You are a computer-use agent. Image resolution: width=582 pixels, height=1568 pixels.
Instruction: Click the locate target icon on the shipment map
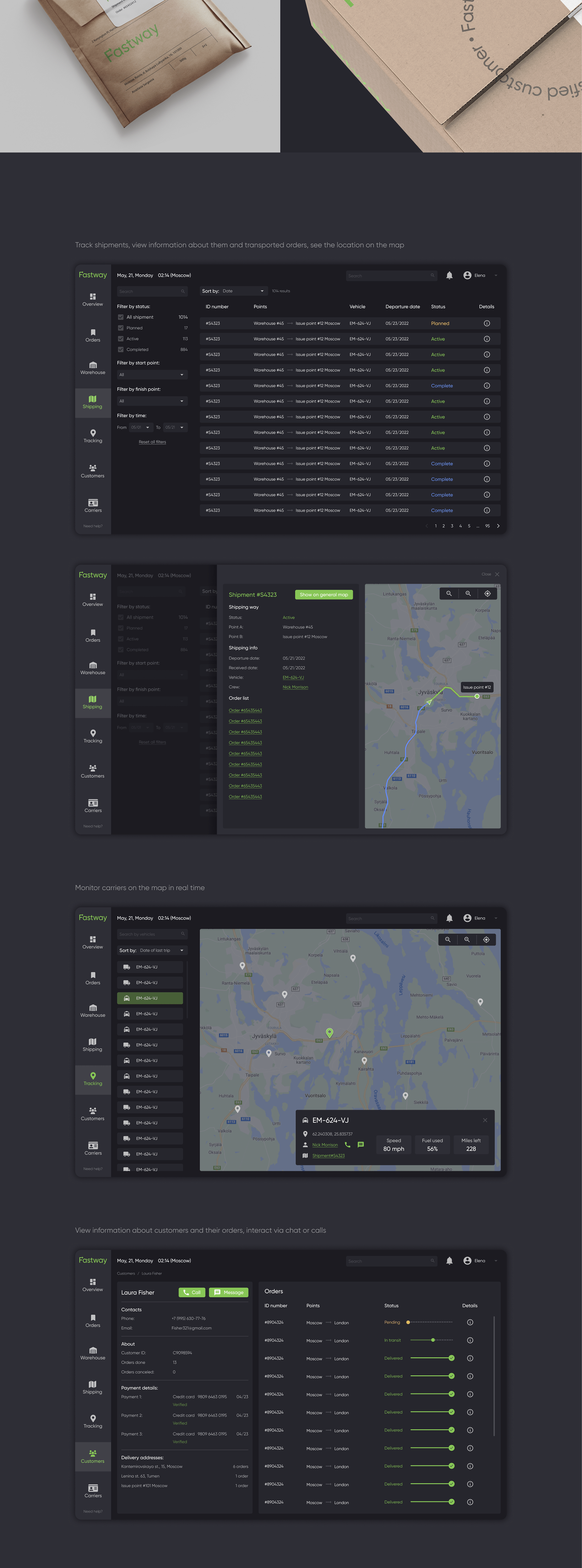(487, 593)
